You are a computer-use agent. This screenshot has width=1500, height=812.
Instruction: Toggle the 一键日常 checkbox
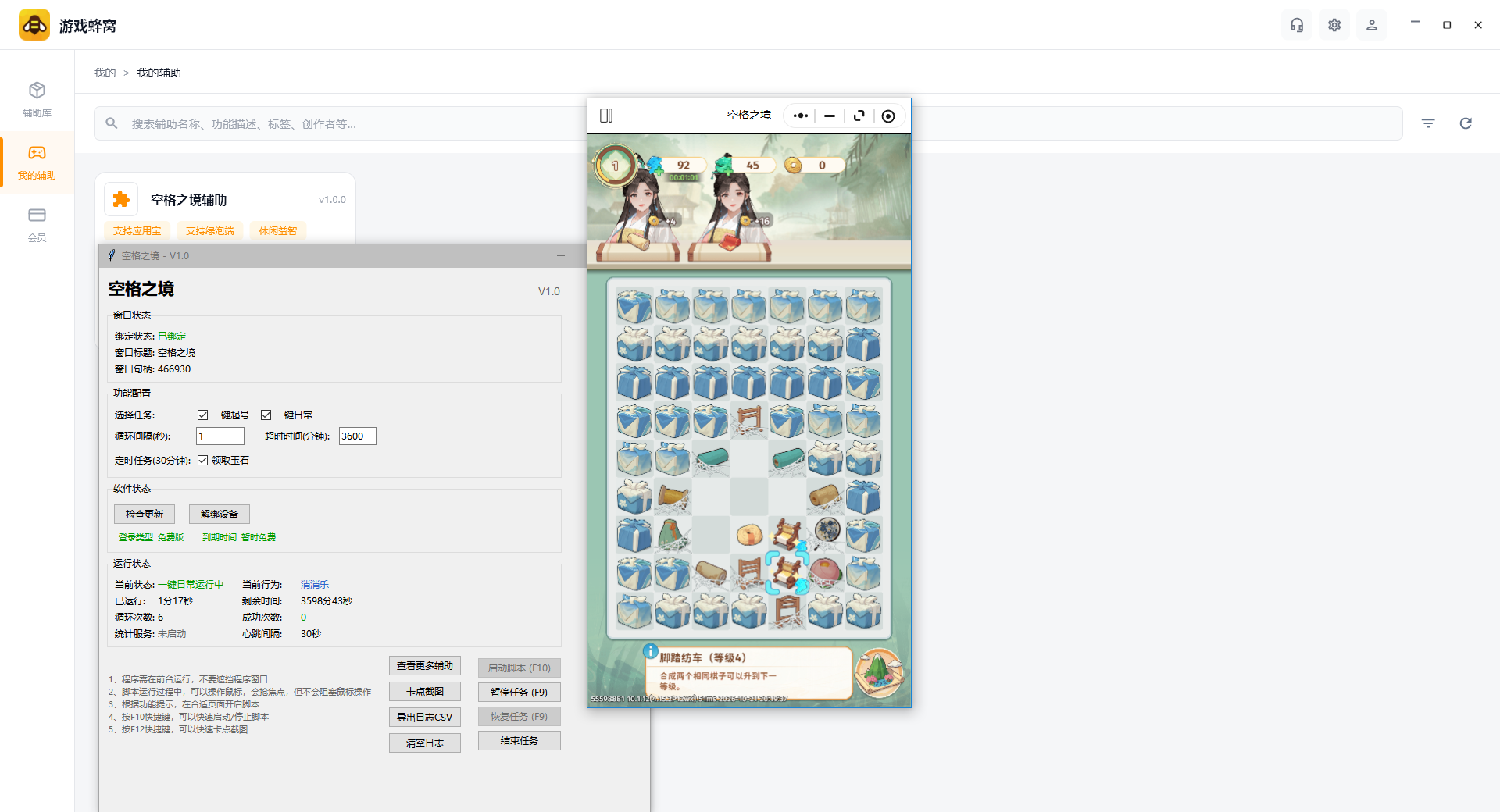266,415
